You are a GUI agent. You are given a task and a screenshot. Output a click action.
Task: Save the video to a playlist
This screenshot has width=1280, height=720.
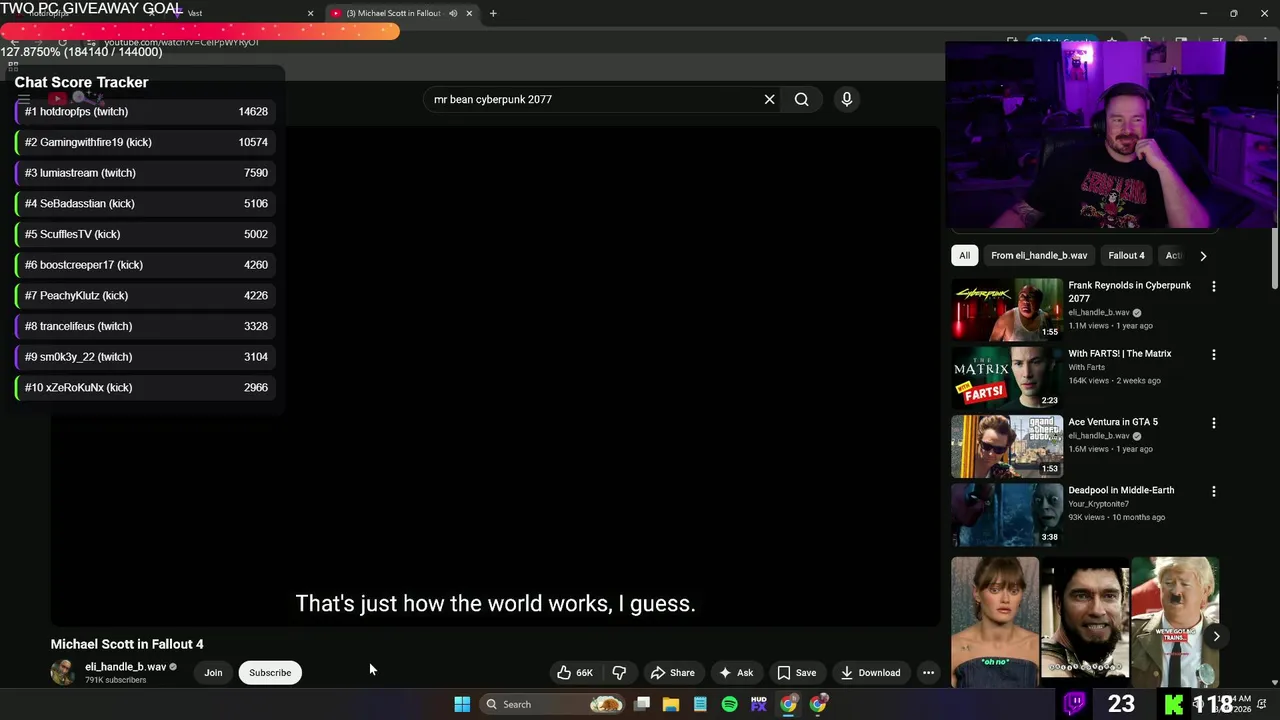[x=796, y=672]
